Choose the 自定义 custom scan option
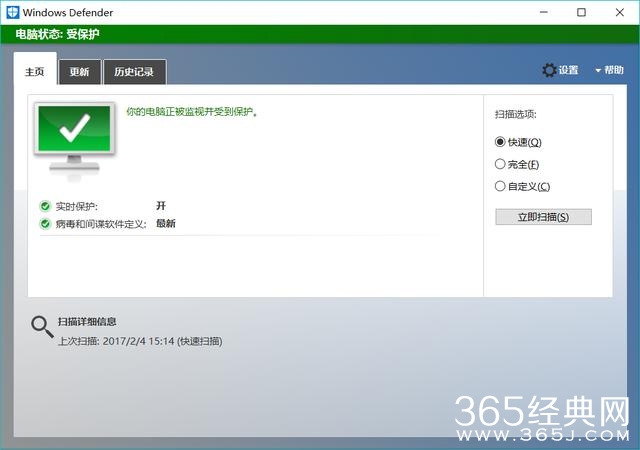The width and height of the screenshot is (640, 450). [x=500, y=186]
